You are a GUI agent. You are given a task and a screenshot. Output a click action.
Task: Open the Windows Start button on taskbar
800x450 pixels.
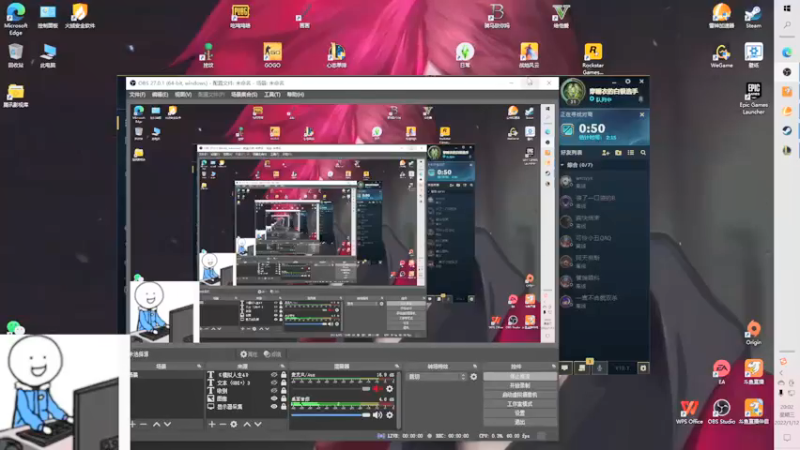(x=787, y=9)
